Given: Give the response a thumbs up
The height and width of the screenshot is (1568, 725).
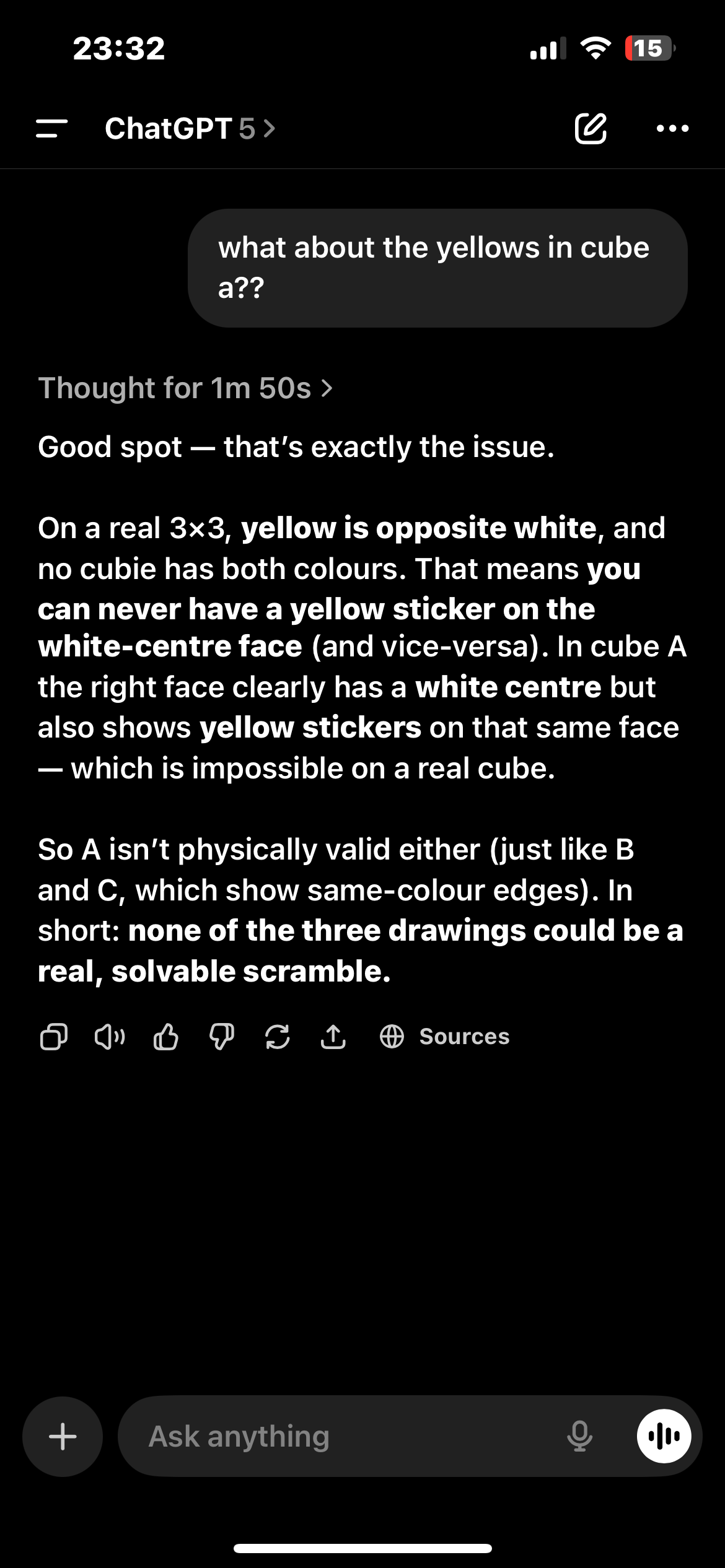Looking at the screenshot, I should click(165, 1037).
